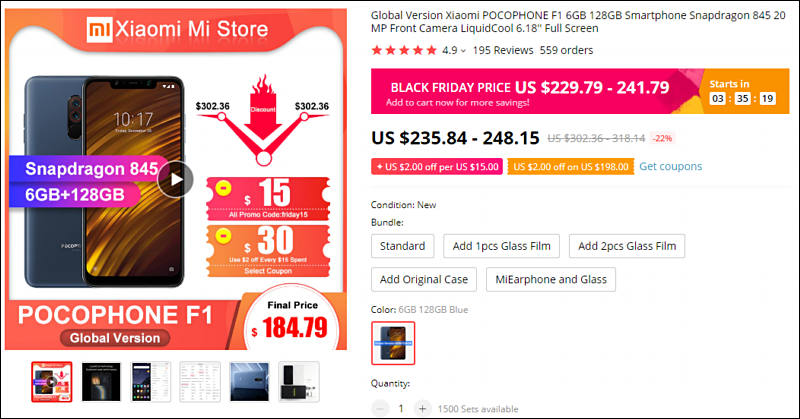Open the fourth specs thumbnail
This screenshot has height=419, width=800.
(x=200, y=382)
